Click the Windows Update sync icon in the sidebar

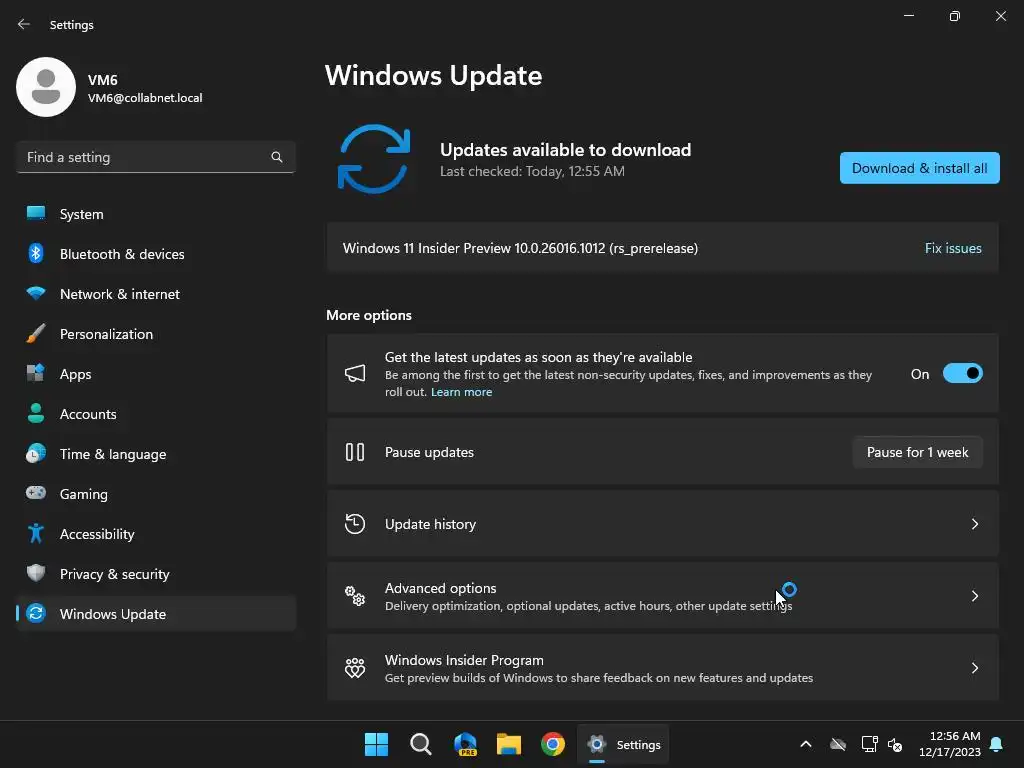36,613
